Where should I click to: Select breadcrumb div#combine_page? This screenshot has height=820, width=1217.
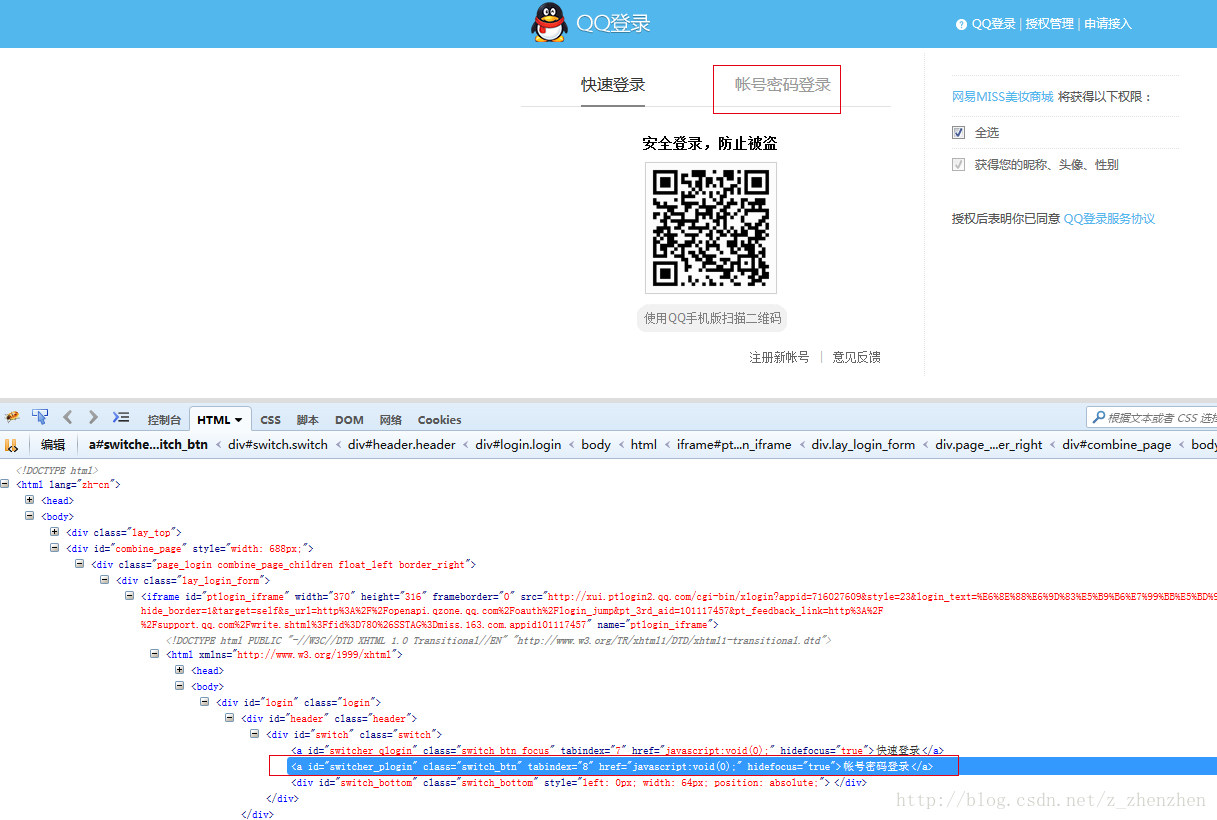point(1116,445)
